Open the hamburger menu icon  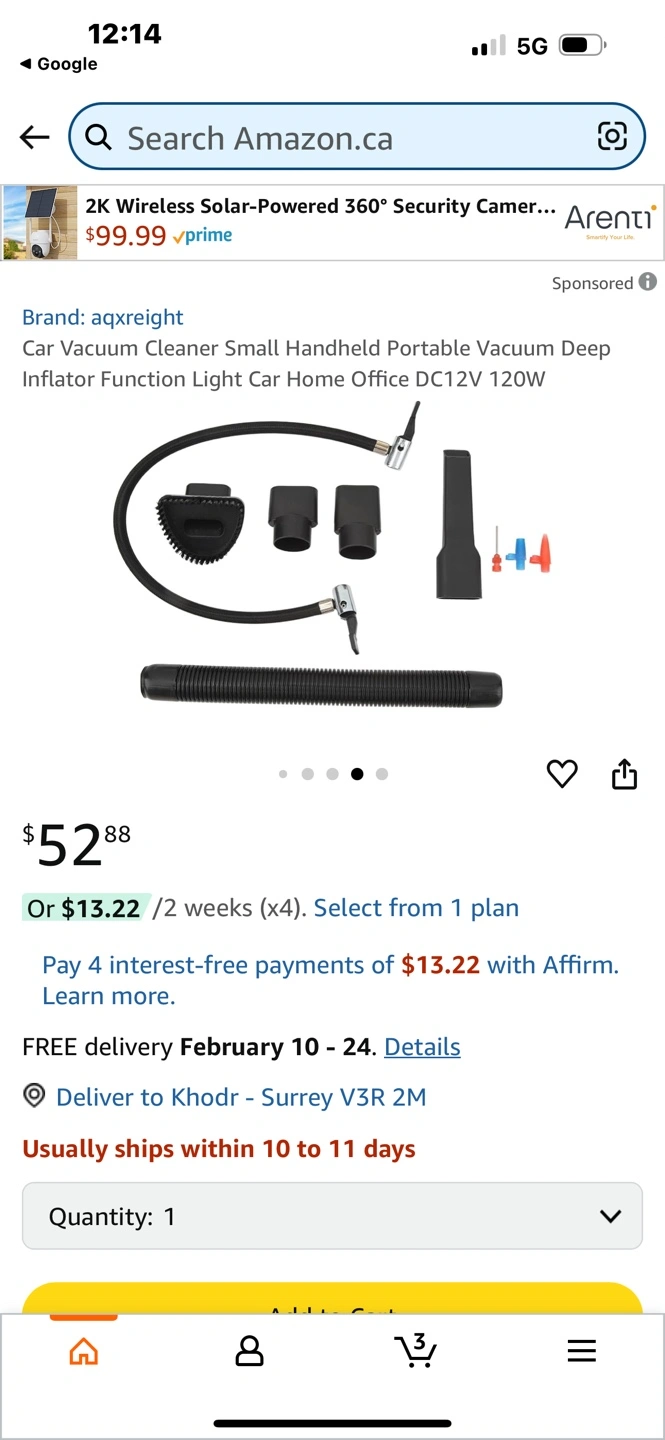581,1351
